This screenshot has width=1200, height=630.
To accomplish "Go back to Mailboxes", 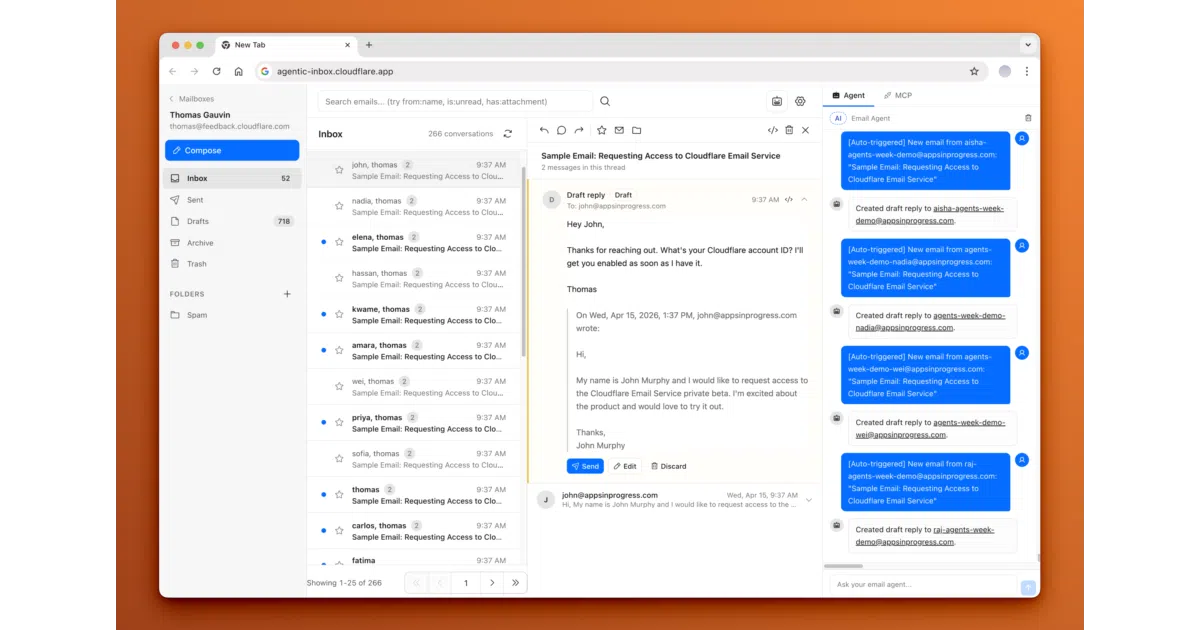I will [x=191, y=99].
